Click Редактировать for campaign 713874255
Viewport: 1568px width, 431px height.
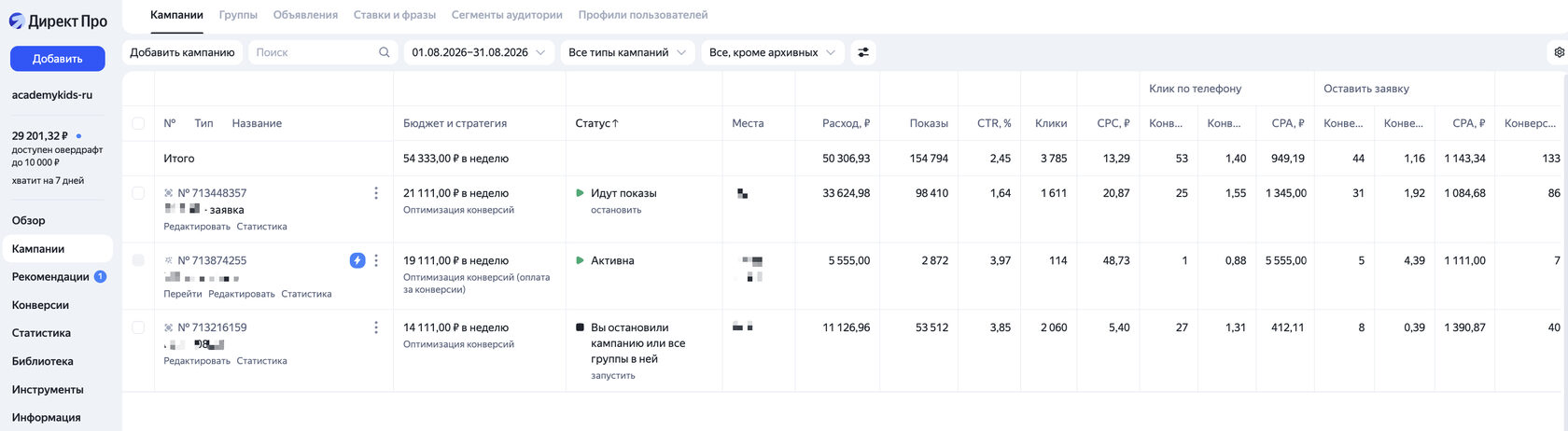pyautogui.click(x=242, y=294)
